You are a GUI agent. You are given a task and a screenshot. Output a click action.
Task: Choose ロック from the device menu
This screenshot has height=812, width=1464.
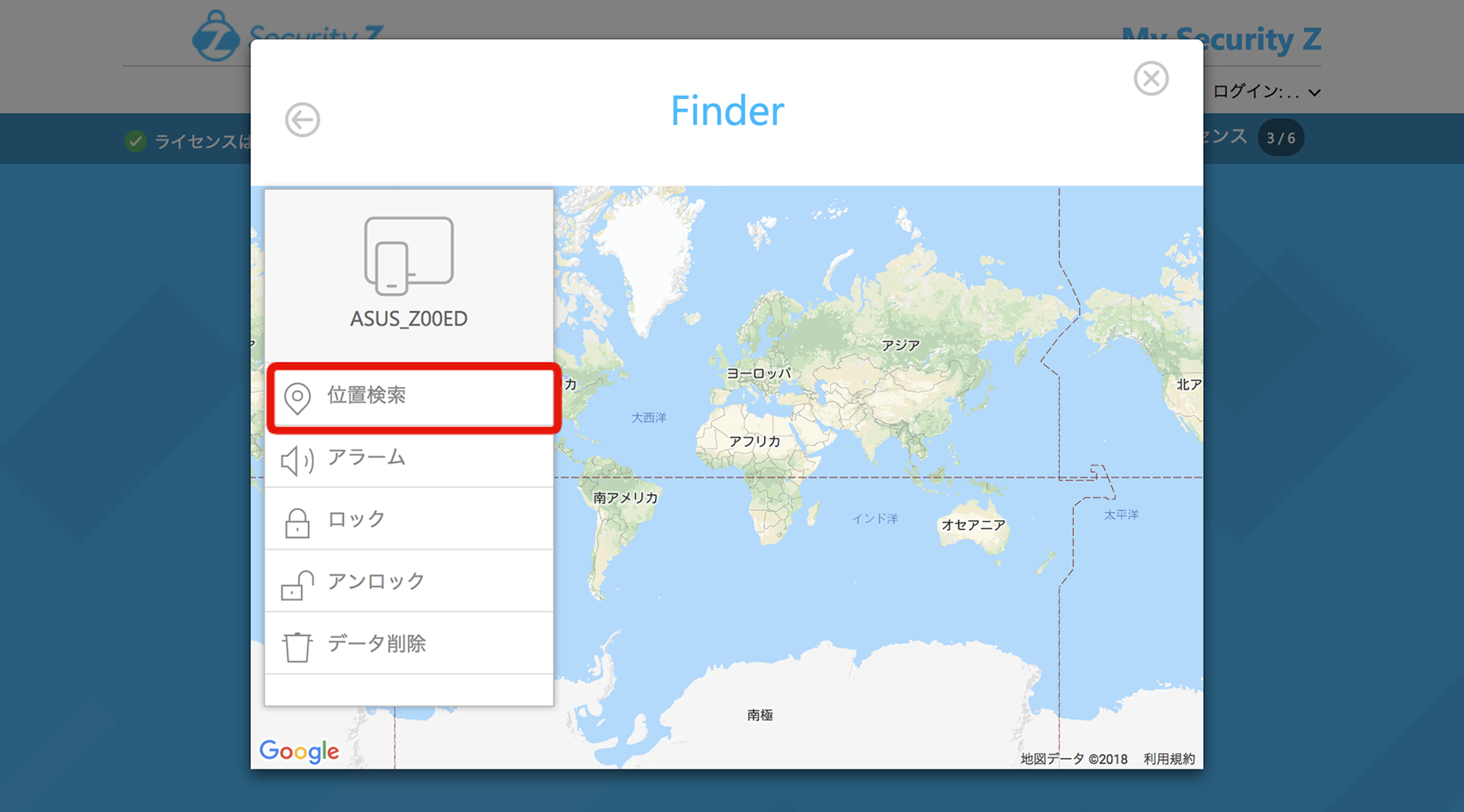click(x=357, y=519)
